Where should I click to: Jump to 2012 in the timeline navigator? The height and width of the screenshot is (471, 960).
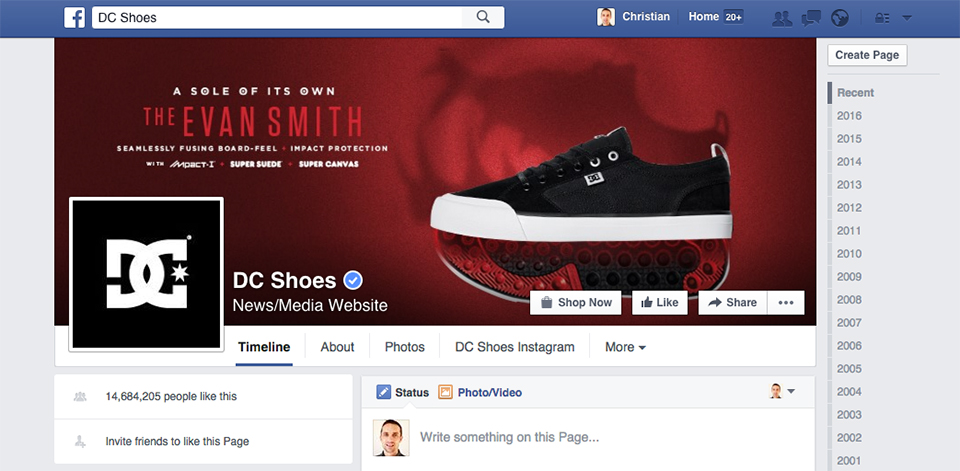click(x=849, y=208)
